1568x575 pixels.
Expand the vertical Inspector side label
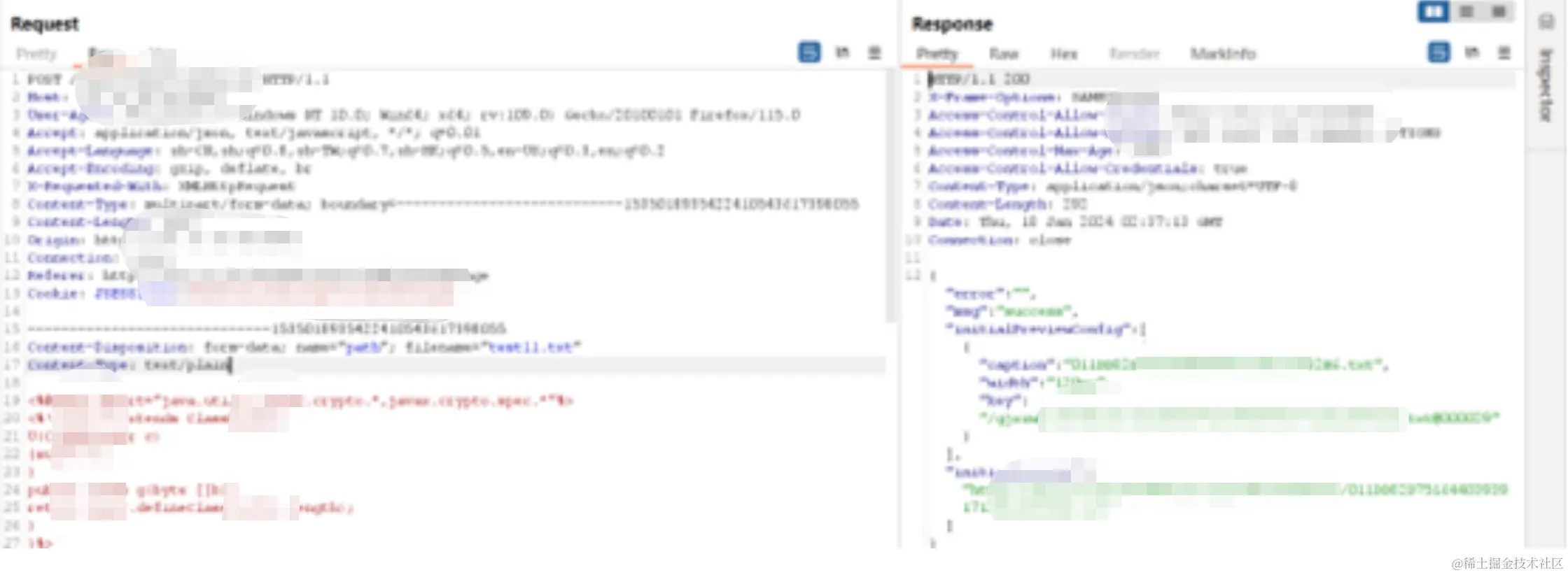pyautogui.click(x=1546, y=85)
